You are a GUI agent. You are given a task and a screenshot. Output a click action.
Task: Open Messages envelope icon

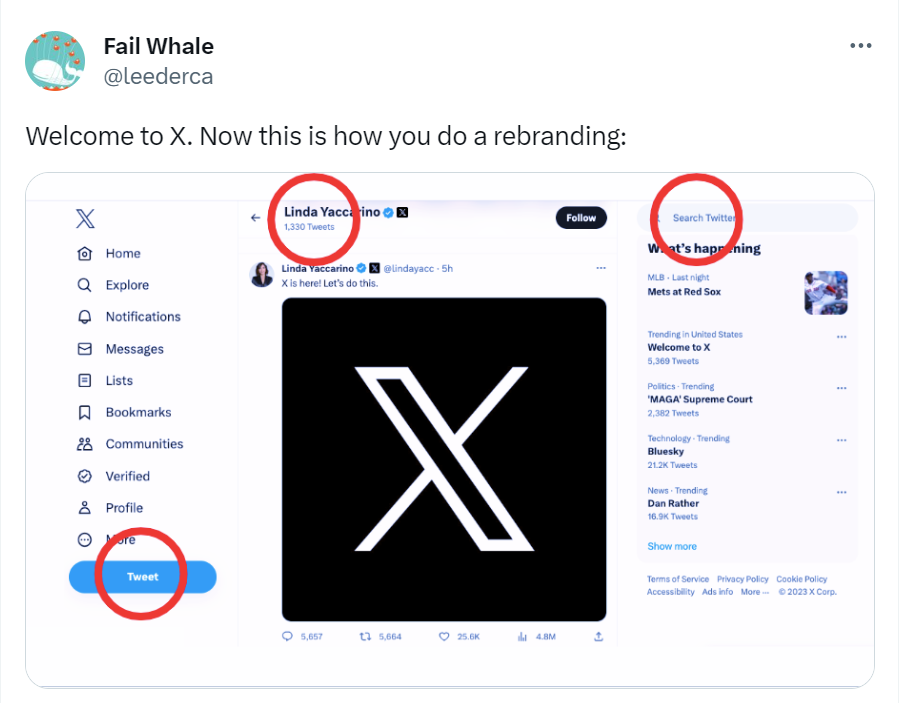[84, 349]
